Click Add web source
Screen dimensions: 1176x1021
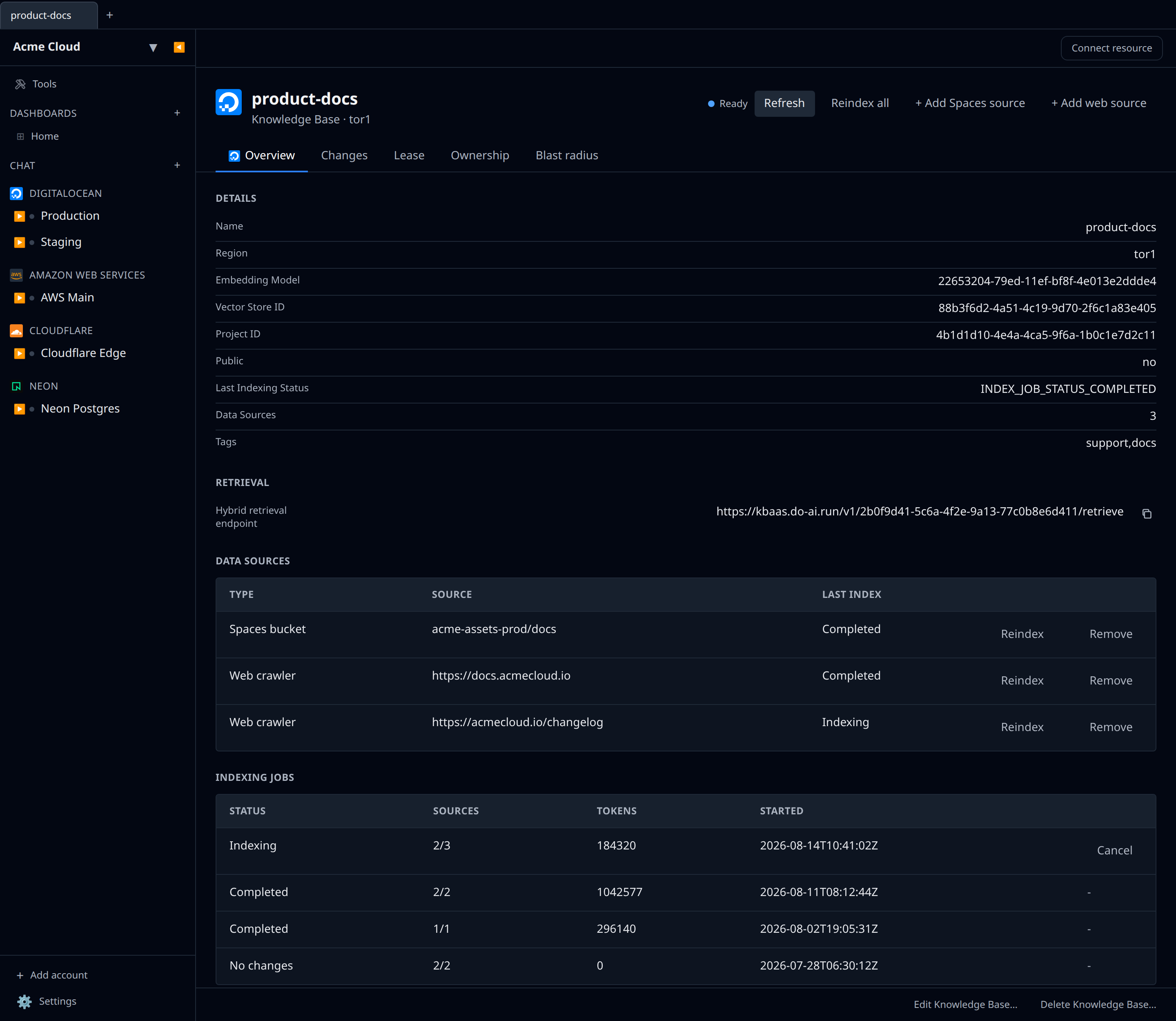(1098, 103)
